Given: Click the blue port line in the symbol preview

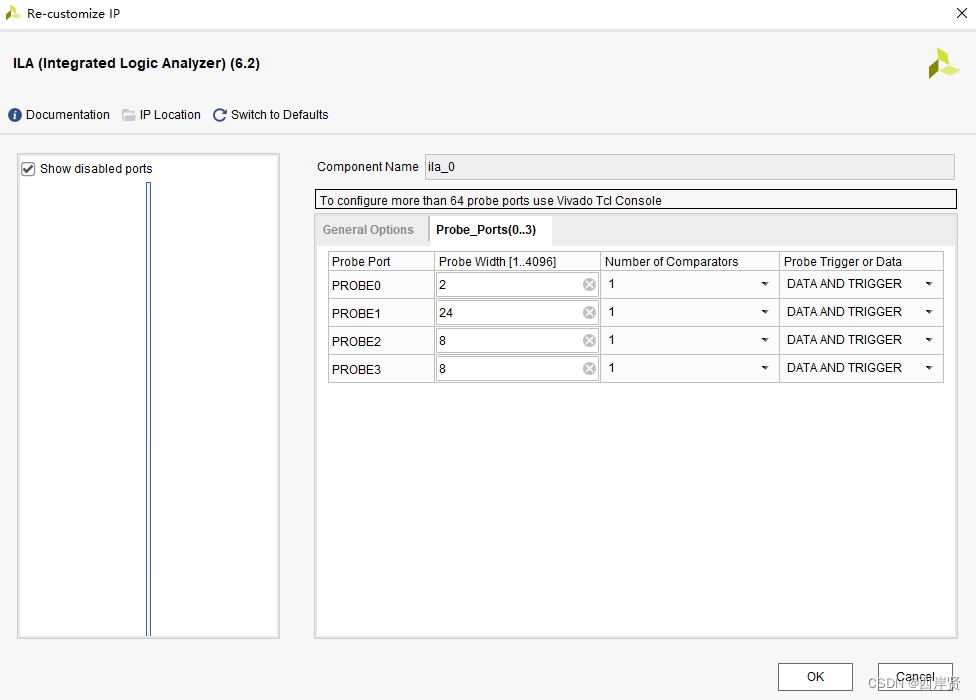Looking at the screenshot, I should 149,409.
